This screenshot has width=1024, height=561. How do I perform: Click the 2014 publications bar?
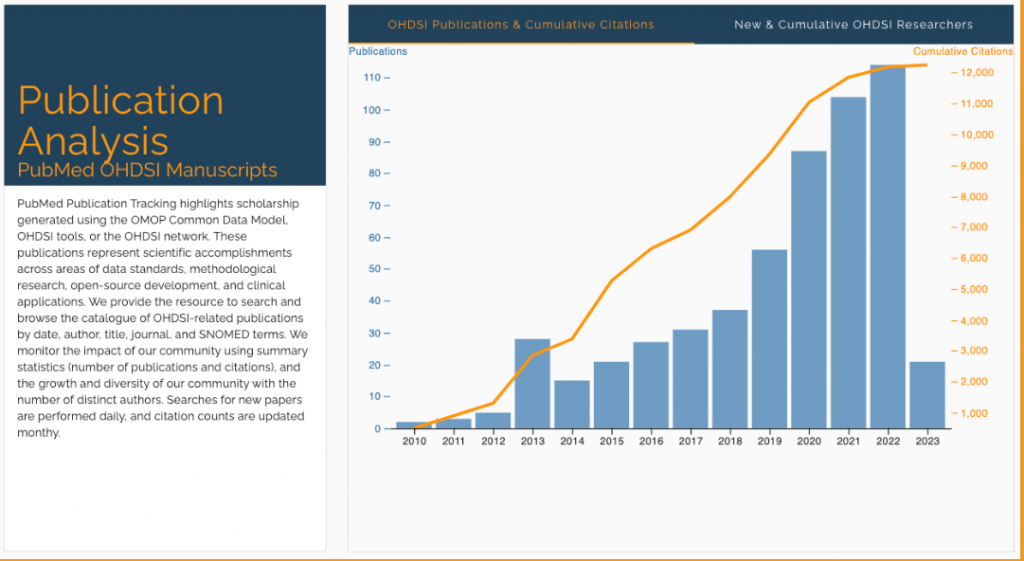[x=572, y=405]
